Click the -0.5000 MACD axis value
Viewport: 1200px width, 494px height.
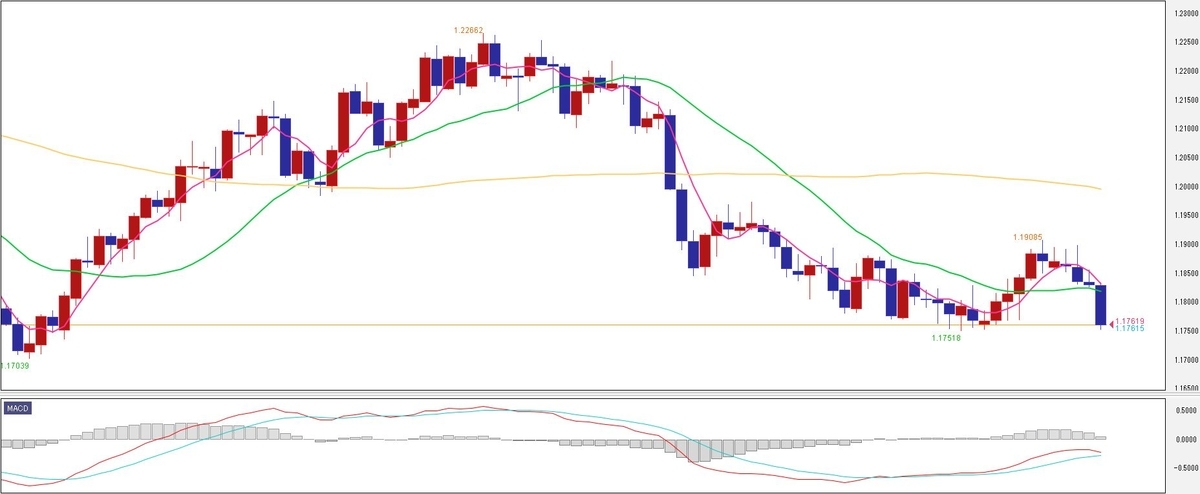click(1184, 468)
